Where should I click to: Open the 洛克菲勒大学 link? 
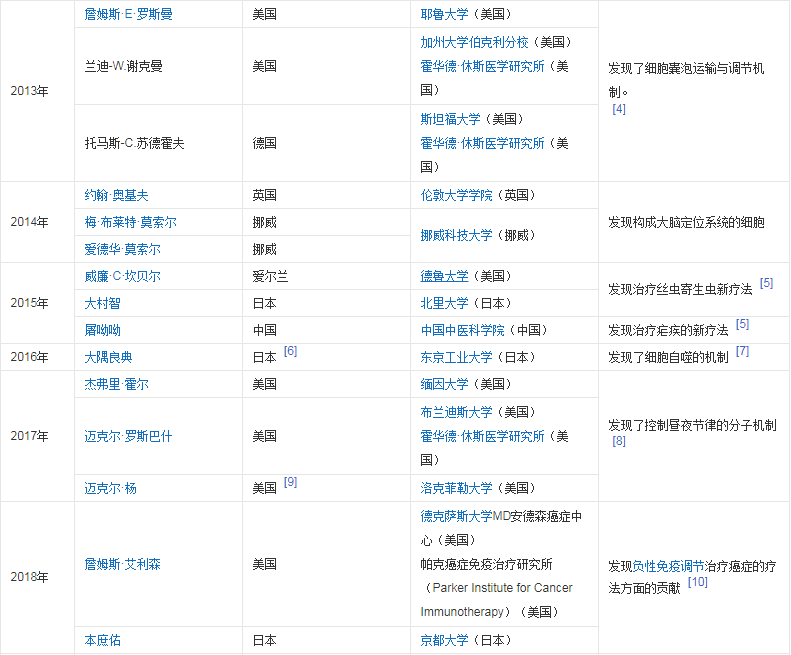click(457, 488)
